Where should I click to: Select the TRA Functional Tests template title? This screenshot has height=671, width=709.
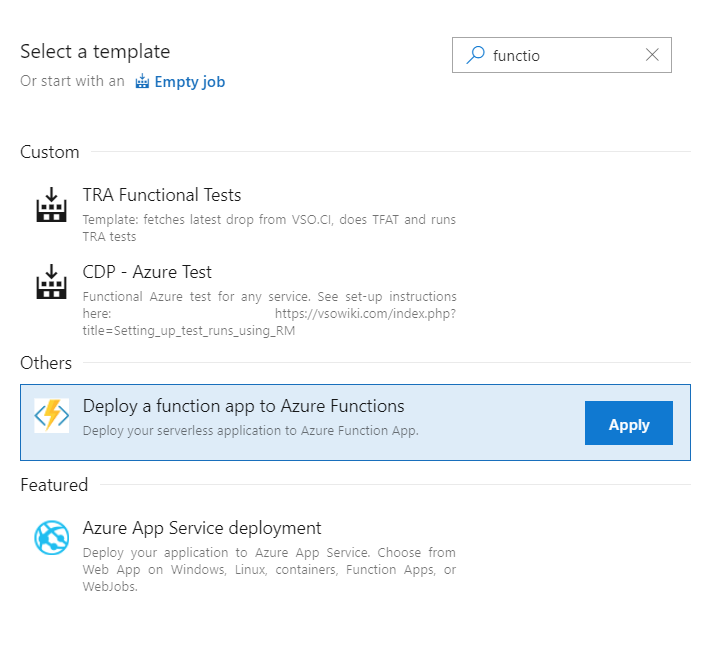point(162,195)
